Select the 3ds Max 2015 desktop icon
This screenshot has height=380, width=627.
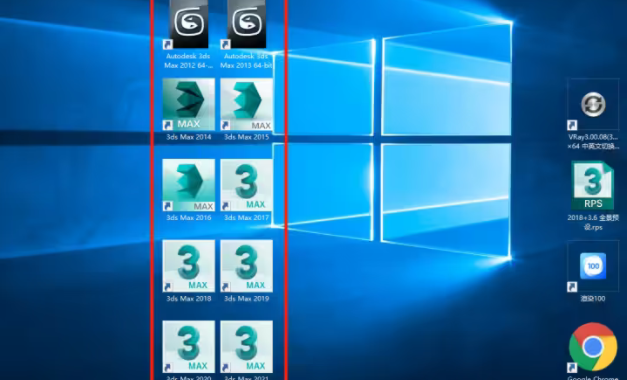click(246, 104)
